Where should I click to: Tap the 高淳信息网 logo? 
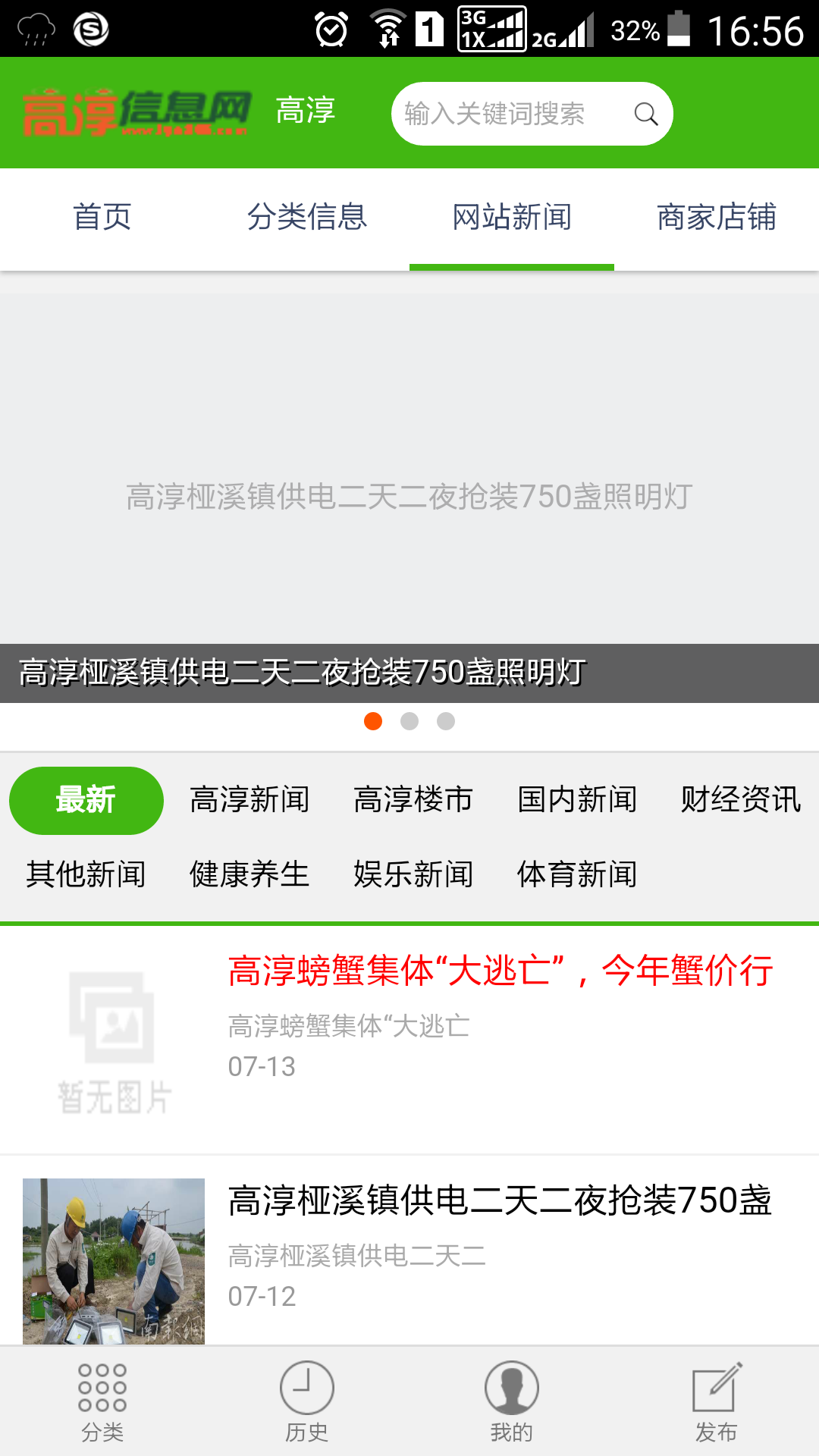tap(136, 113)
